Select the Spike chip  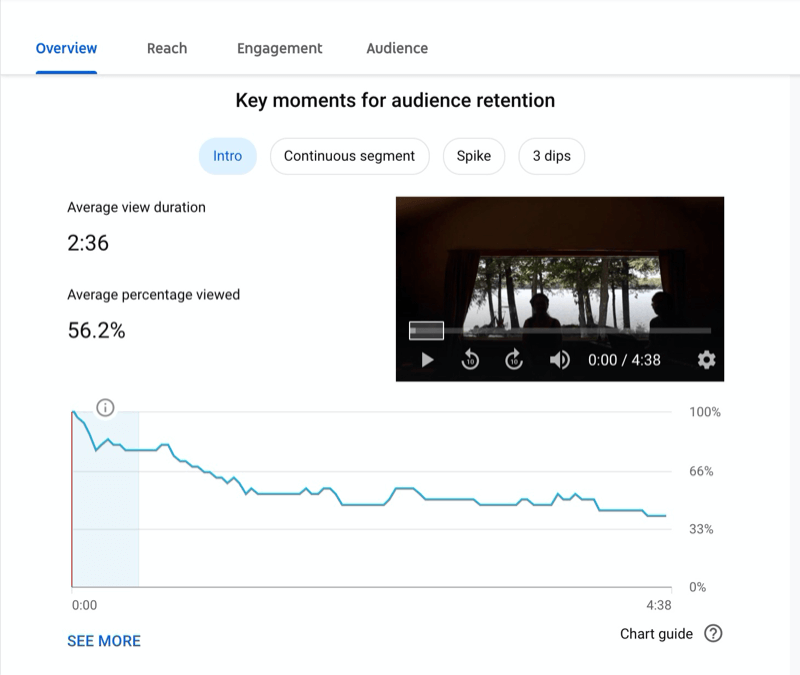pyautogui.click(x=474, y=156)
